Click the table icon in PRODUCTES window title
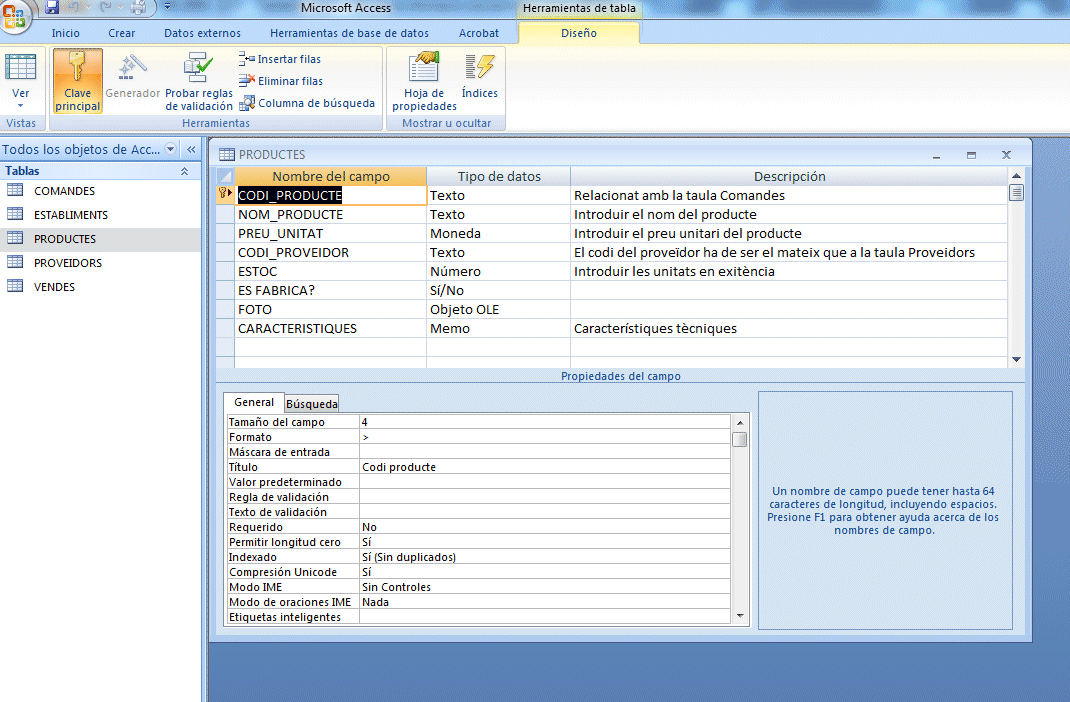Viewport: 1070px width, 702px height. 227,154
